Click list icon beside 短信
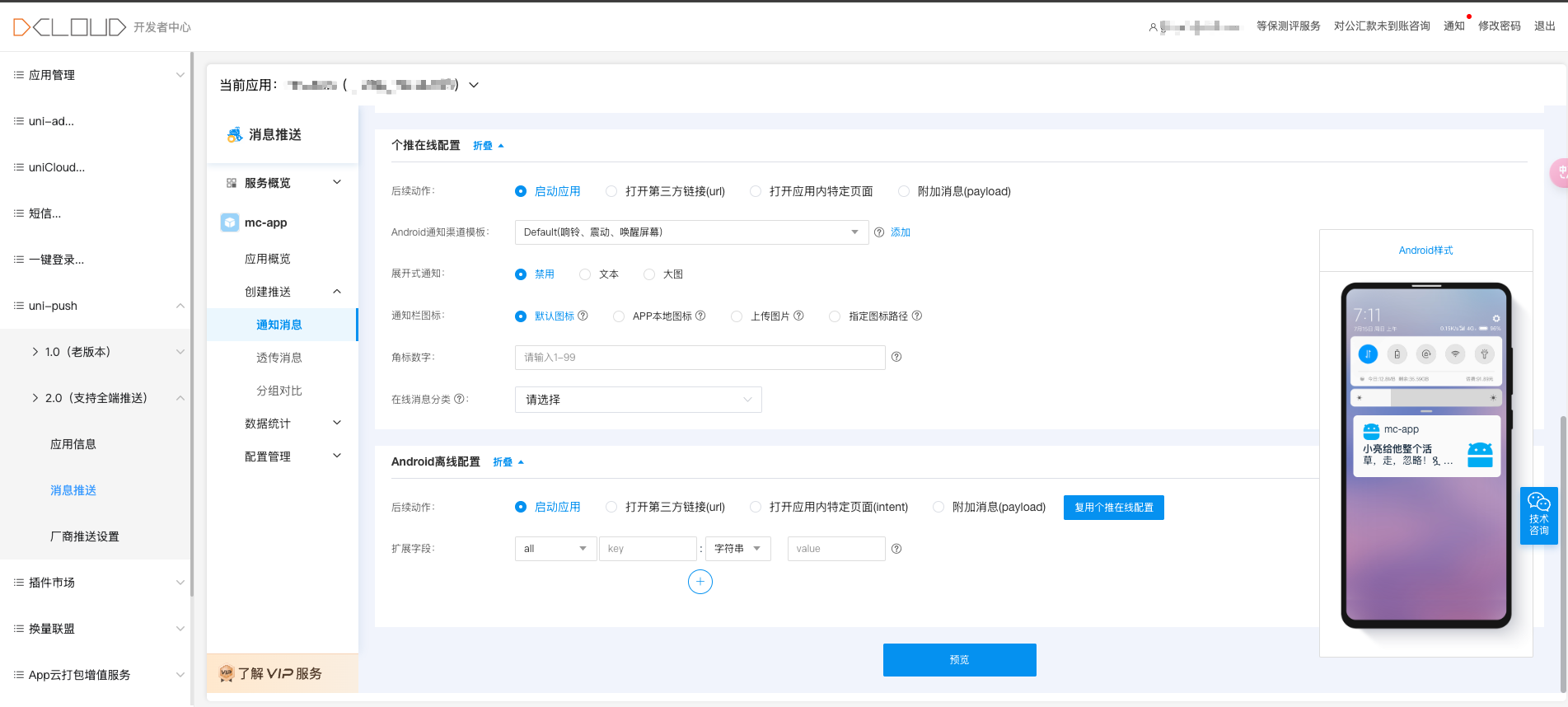1568x707 pixels. [x=18, y=213]
